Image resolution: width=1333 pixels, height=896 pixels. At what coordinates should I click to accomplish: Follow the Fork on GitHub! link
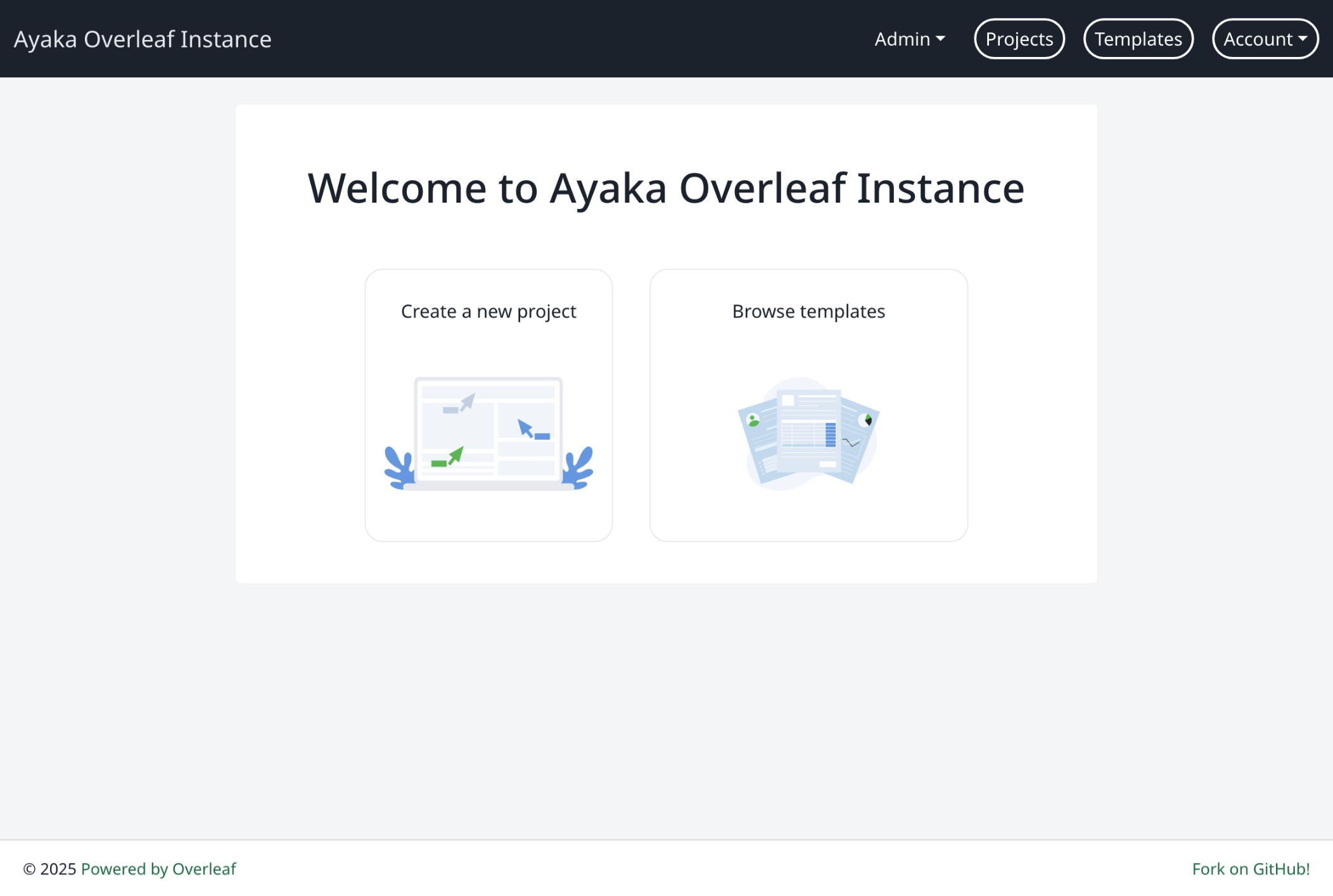click(x=1251, y=869)
